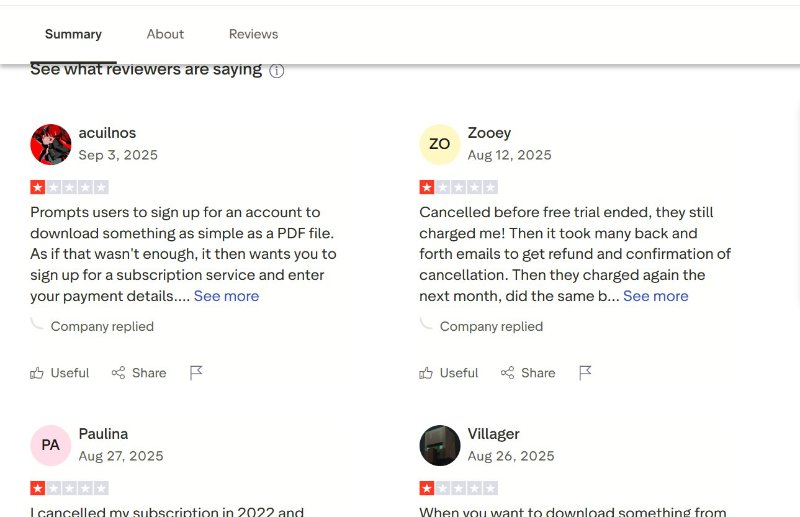Open Paulina's PA avatar
Image resolution: width=800 pixels, height=517 pixels.
(51, 446)
